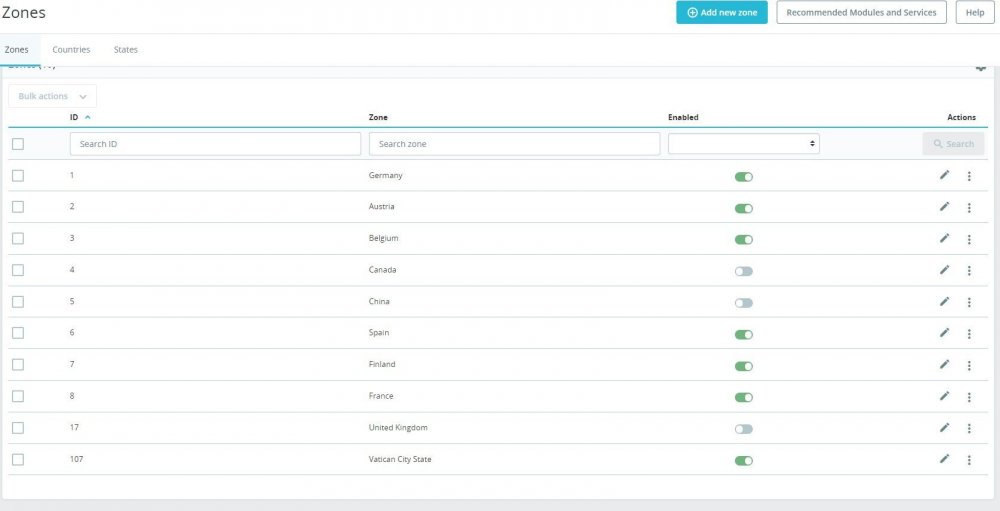Screen dimensions: 1000x511
Task: Sort by ID column arrow
Action: (x=87, y=117)
